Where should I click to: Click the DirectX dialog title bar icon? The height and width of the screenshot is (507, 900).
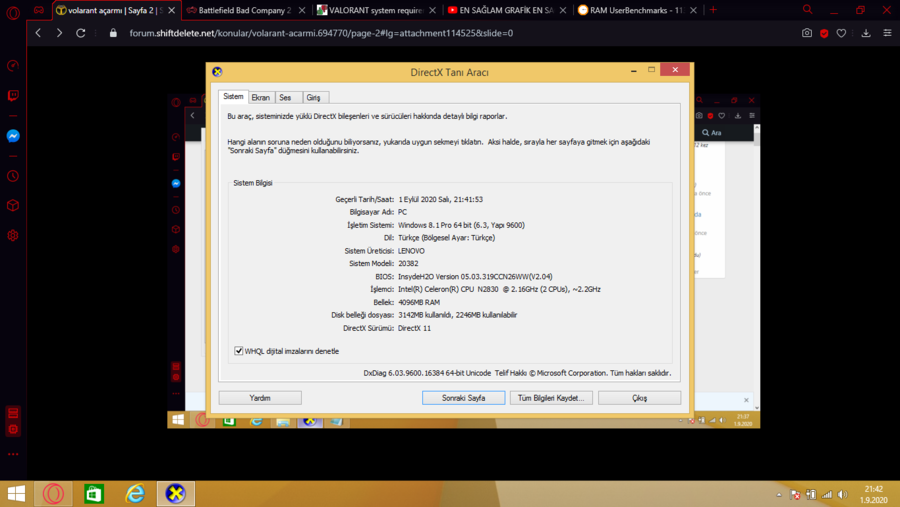(x=217, y=72)
